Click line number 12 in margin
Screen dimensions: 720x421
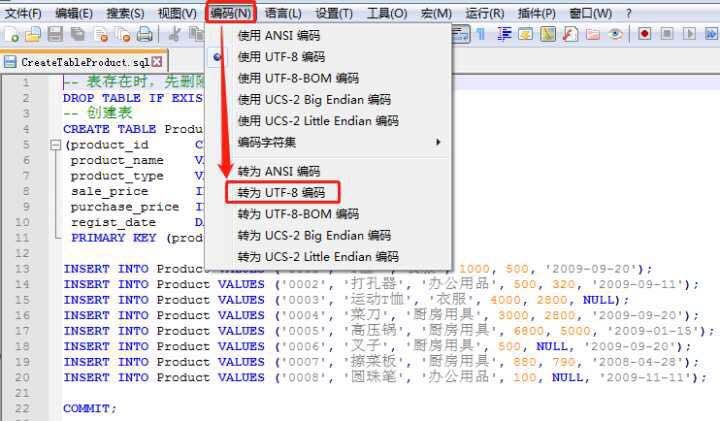click(22, 253)
